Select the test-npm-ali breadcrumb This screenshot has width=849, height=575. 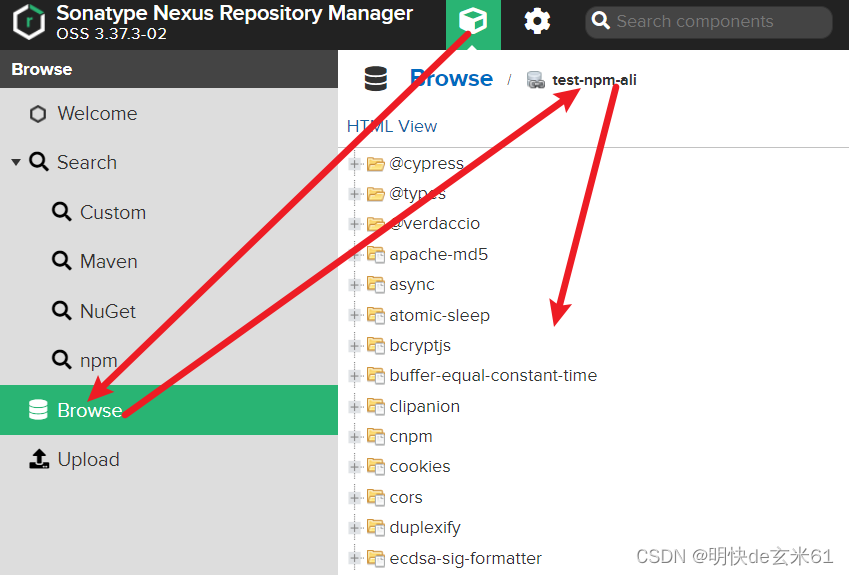[x=594, y=80]
